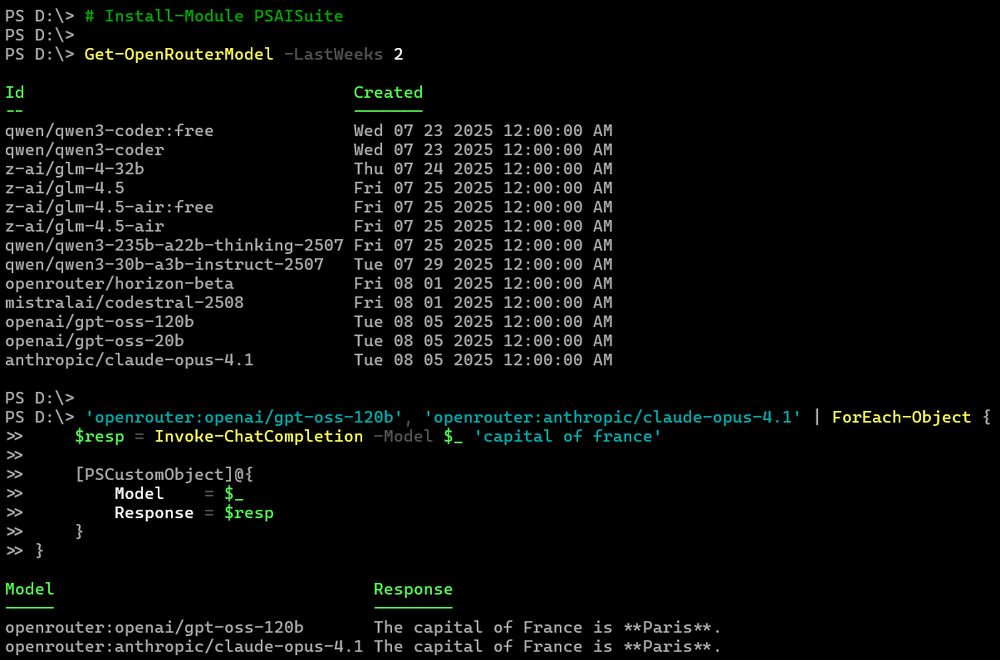Screen dimensions: 1000x660
Task: Click the created date of qwen3-30b-a3b-instruct-2507
Action: click(x=483, y=265)
